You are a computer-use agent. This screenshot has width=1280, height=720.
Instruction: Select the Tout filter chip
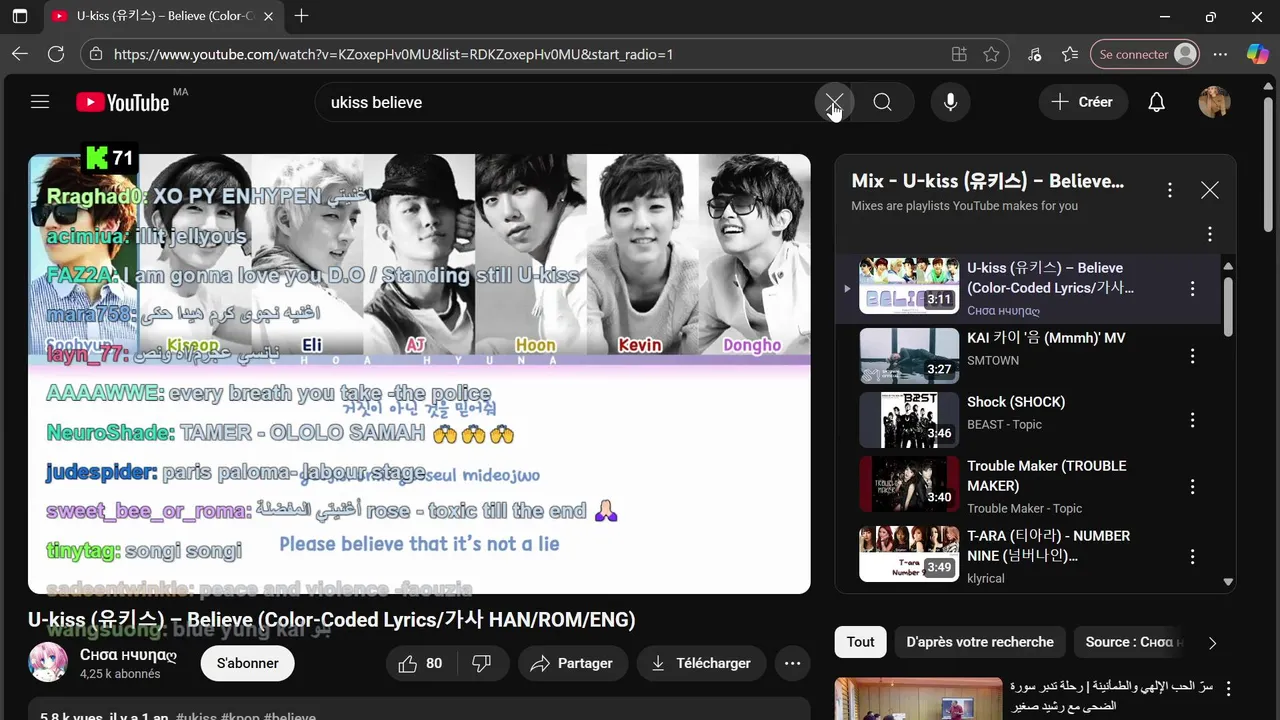click(x=861, y=642)
